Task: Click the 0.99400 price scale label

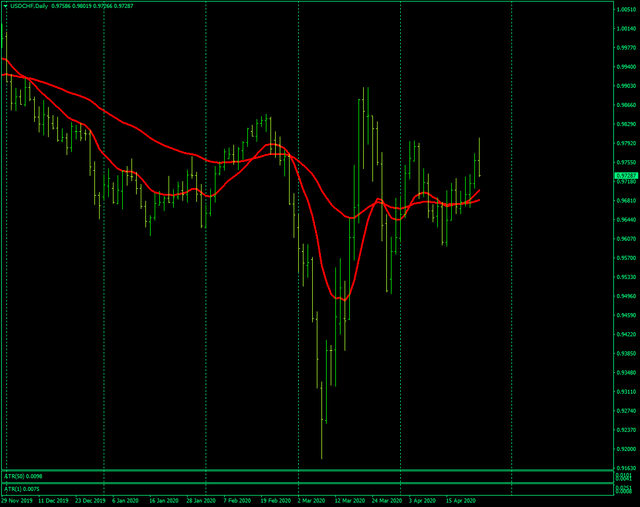Action: tap(627, 67)
